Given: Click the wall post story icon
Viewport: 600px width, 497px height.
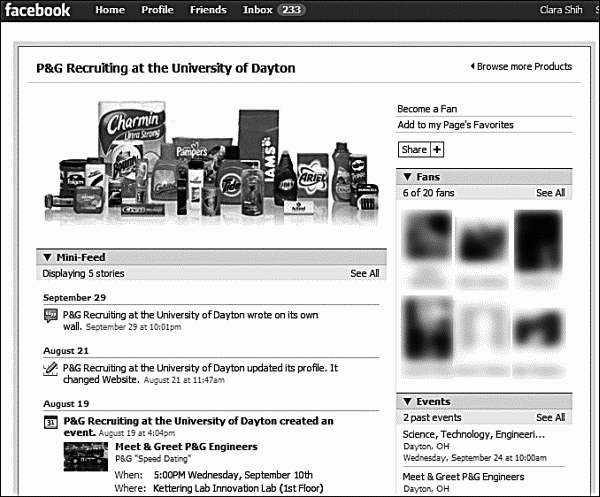Looking at the screenshot, I should [51, 317].
